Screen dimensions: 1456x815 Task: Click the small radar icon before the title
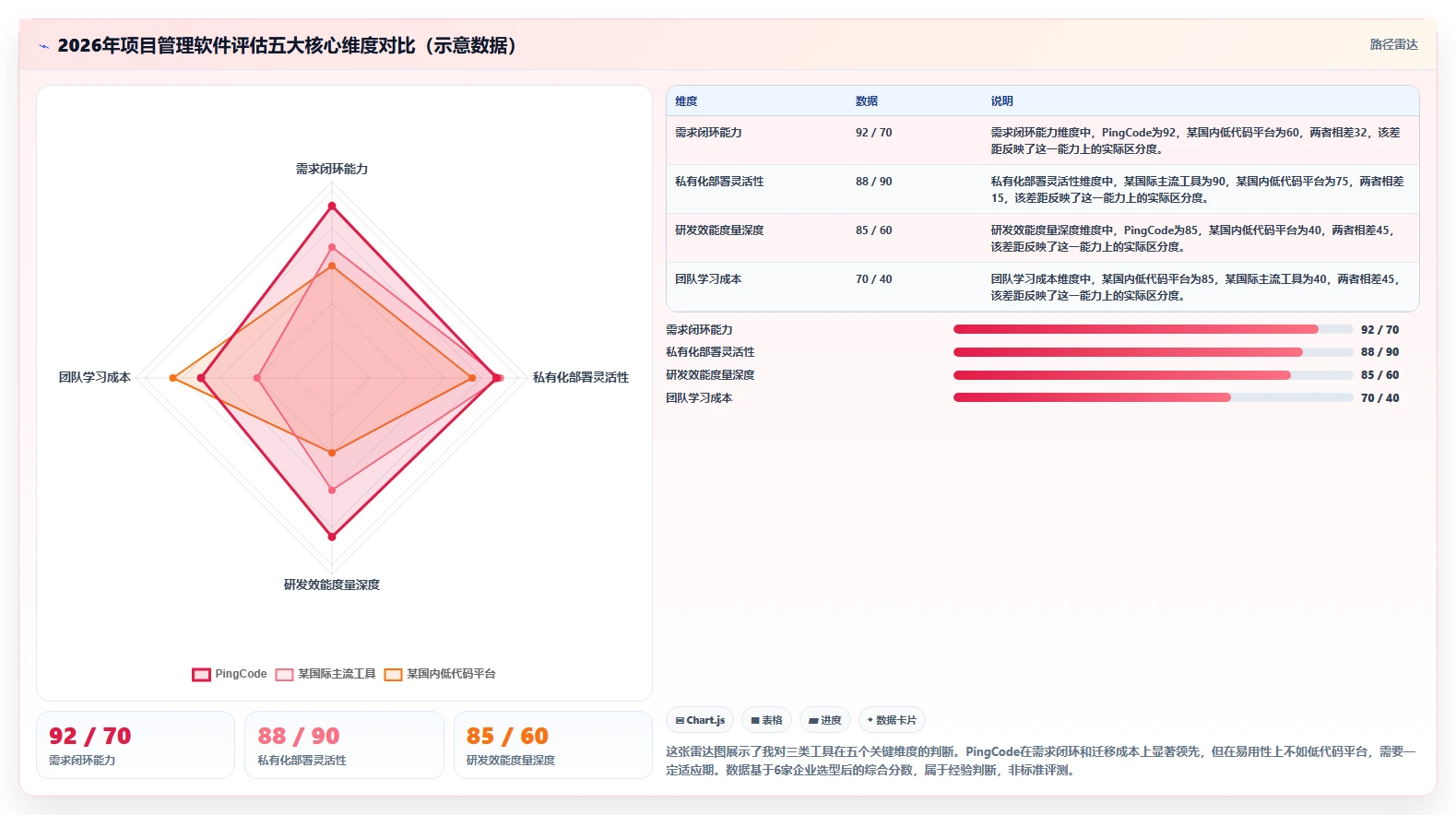(x=43, y=46)
